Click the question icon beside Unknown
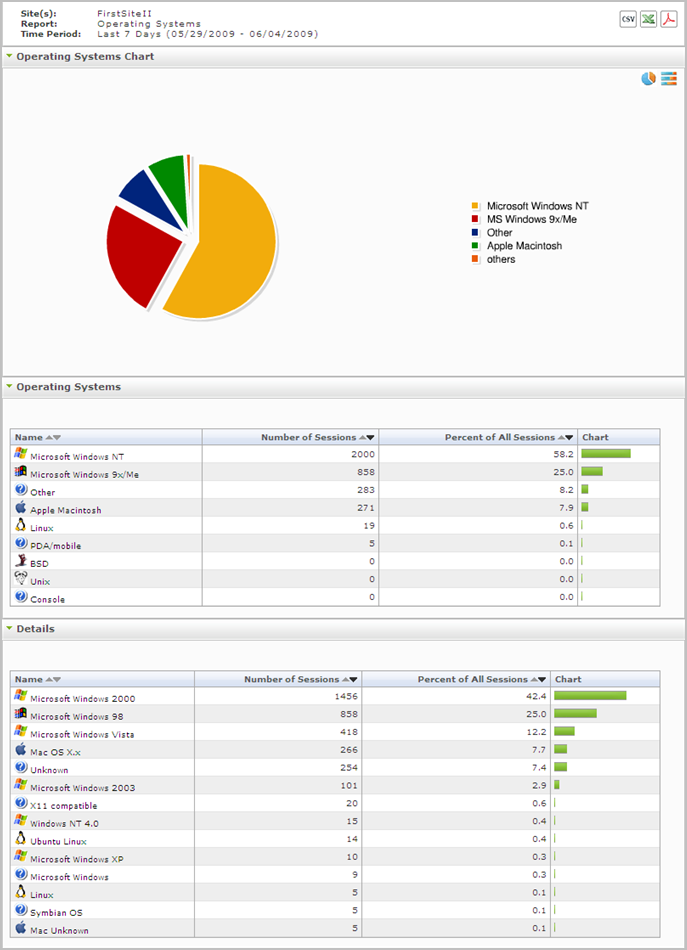 [21, 766]
